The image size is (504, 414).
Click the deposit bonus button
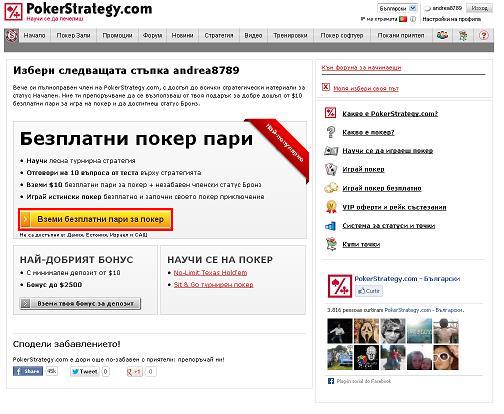pos(80,304)
